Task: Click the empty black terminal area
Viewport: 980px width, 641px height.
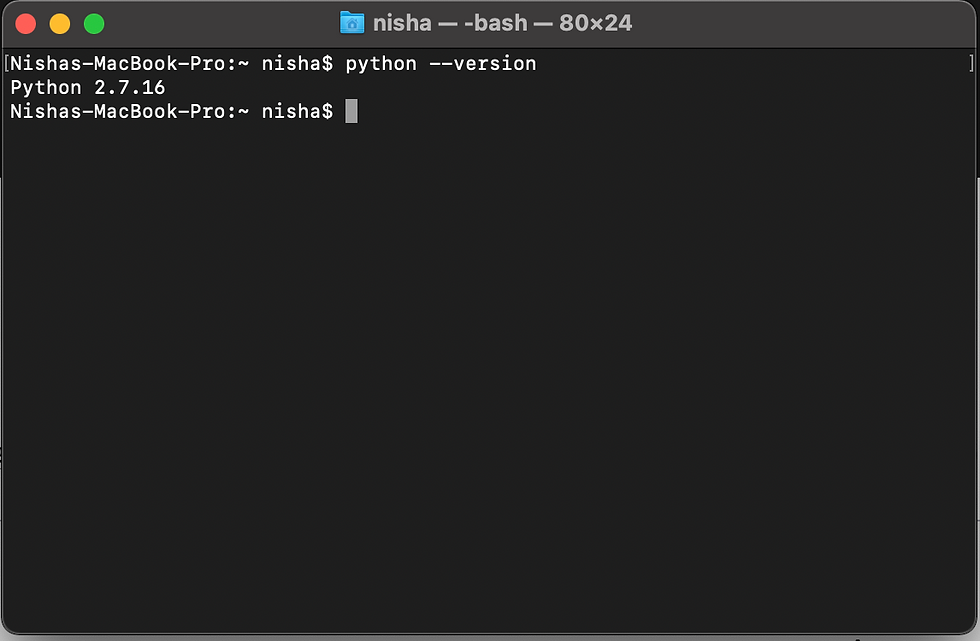Action: (490, 375)
